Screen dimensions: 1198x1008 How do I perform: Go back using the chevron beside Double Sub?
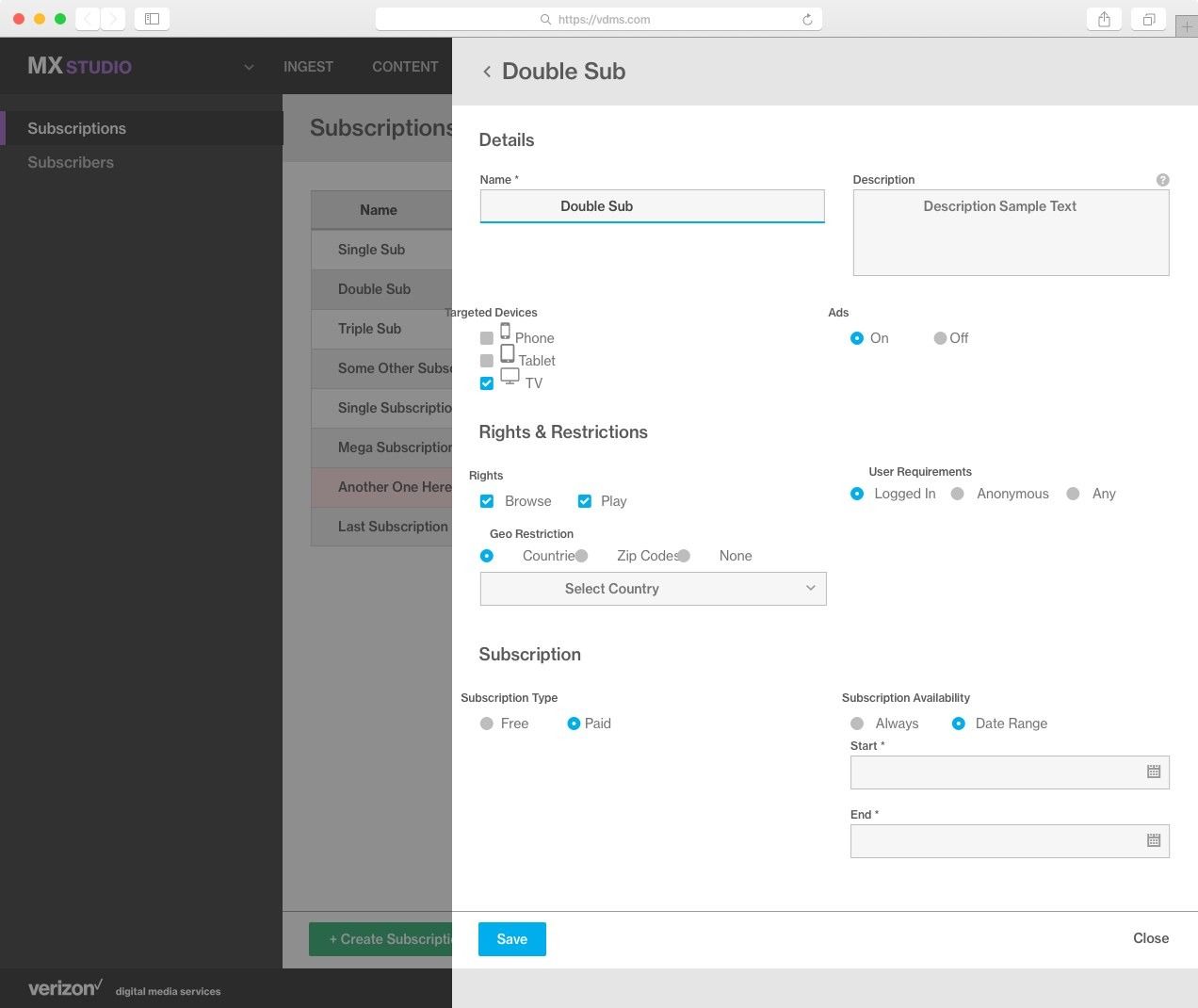pos(487,72)
